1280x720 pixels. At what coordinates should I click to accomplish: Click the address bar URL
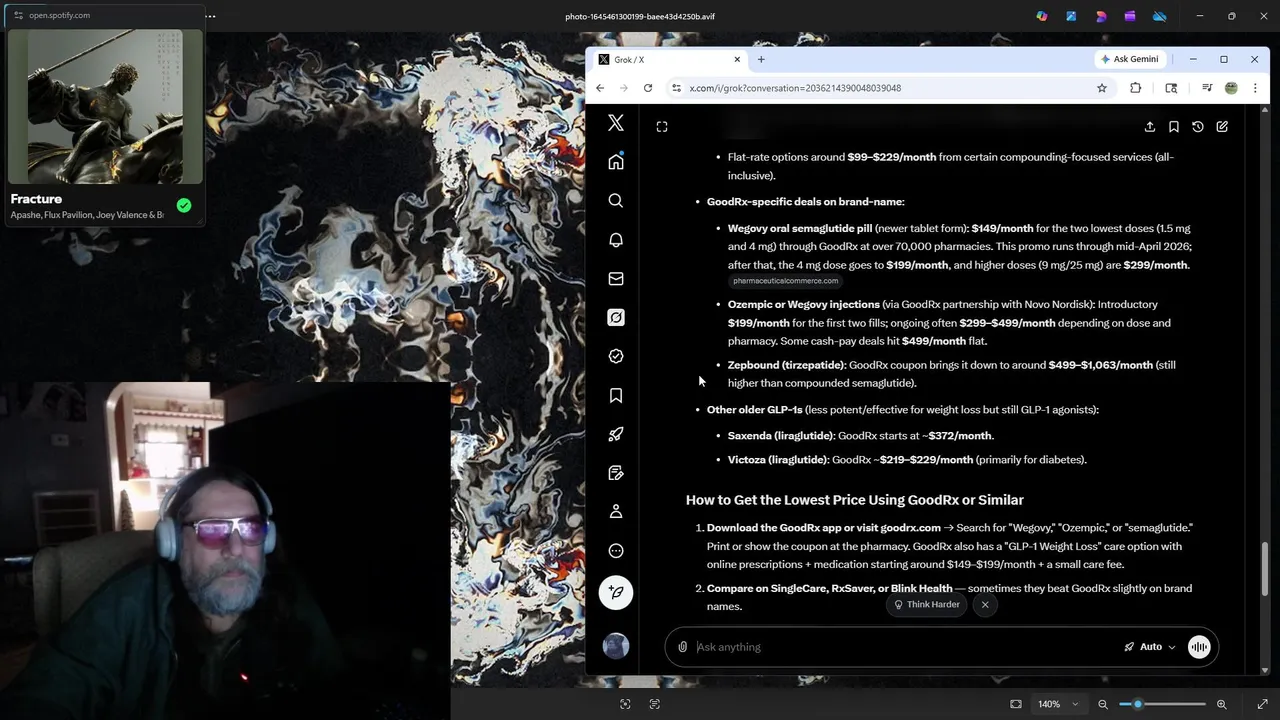[795, 88]
